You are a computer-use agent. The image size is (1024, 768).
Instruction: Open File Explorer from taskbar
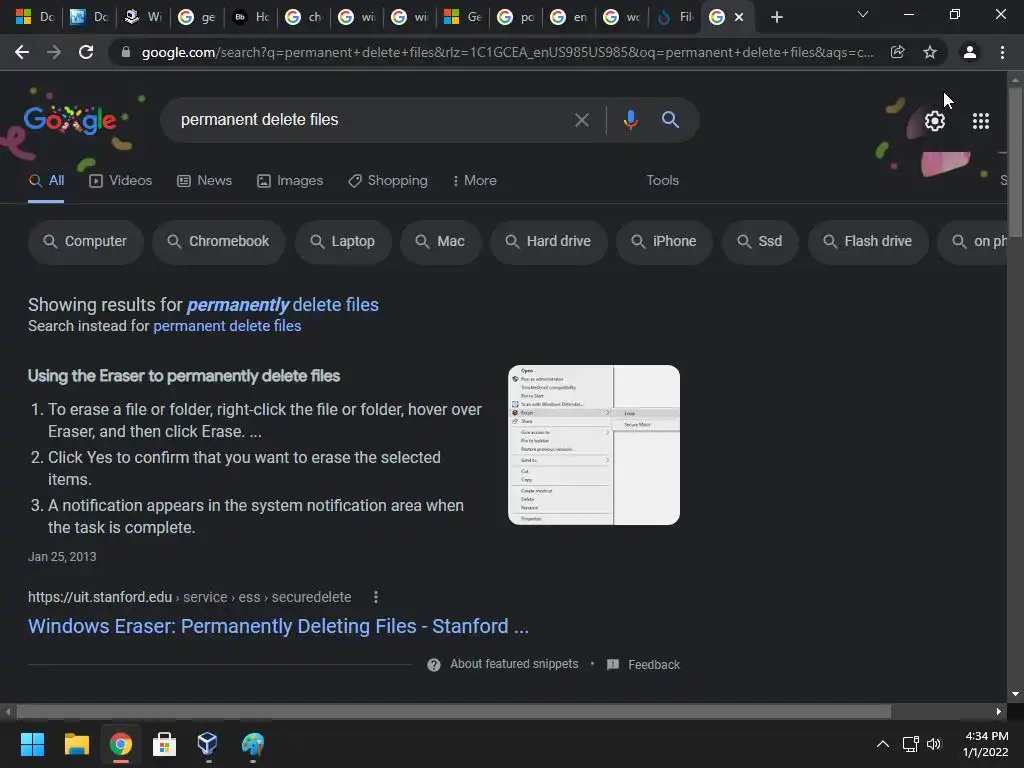[76, 744]
